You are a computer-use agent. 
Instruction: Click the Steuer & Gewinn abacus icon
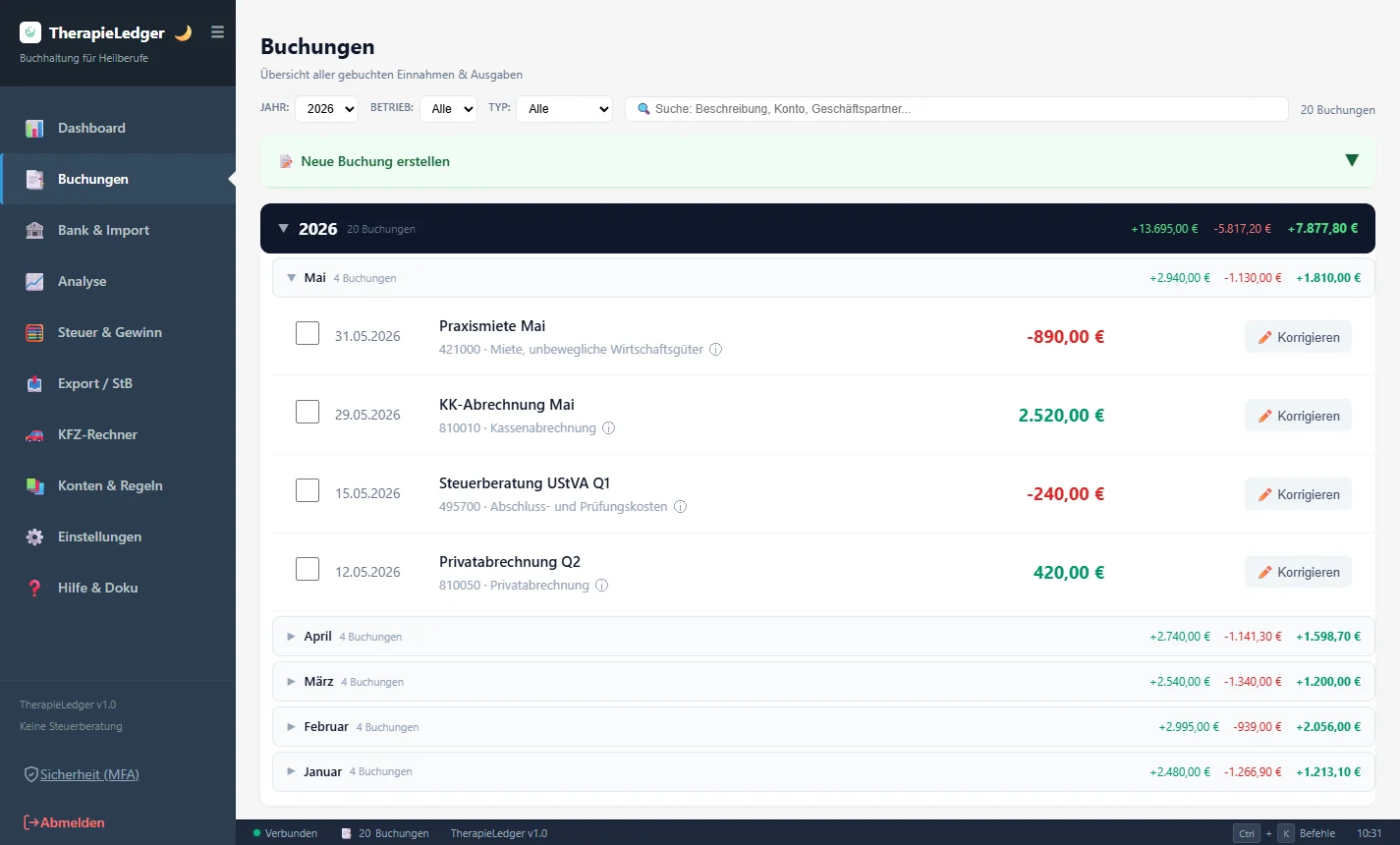point(34,332)
